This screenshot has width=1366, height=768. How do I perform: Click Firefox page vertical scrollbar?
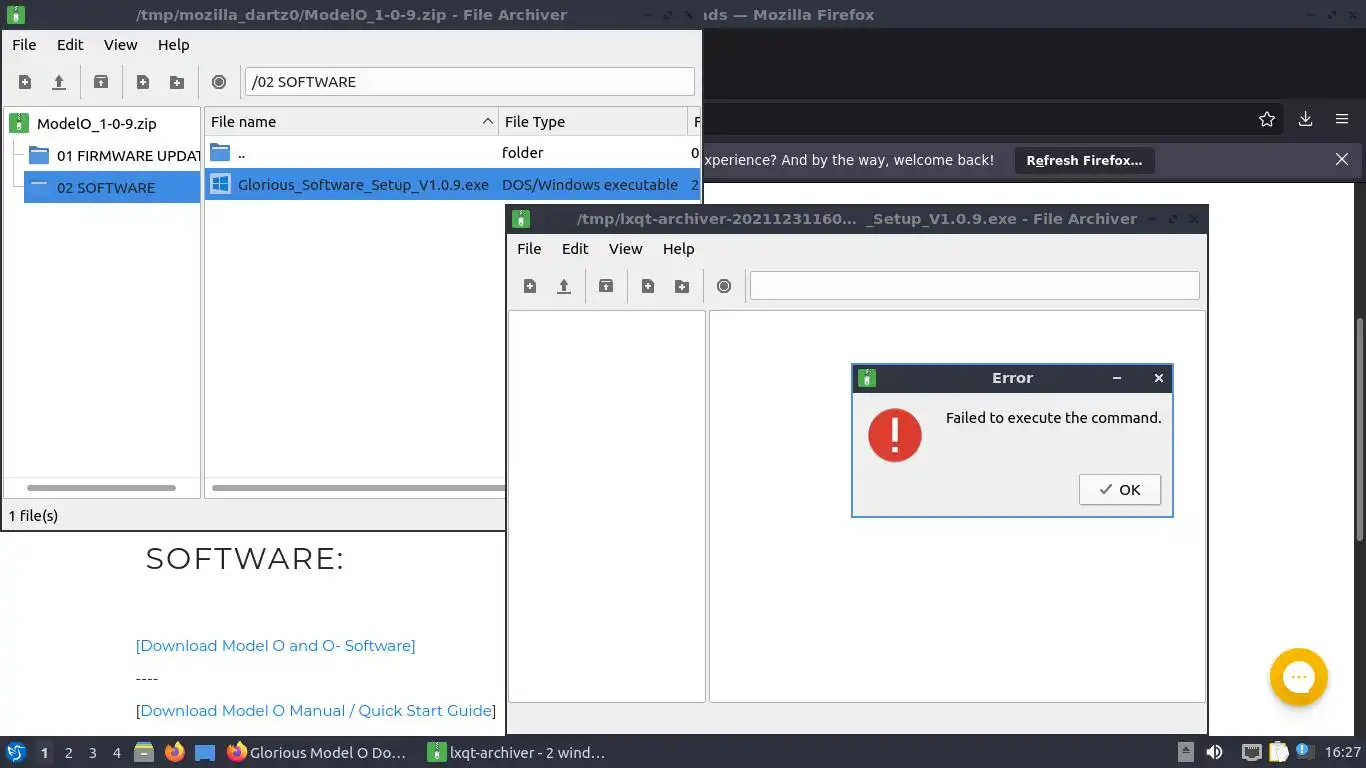(x=1359, y=430)
